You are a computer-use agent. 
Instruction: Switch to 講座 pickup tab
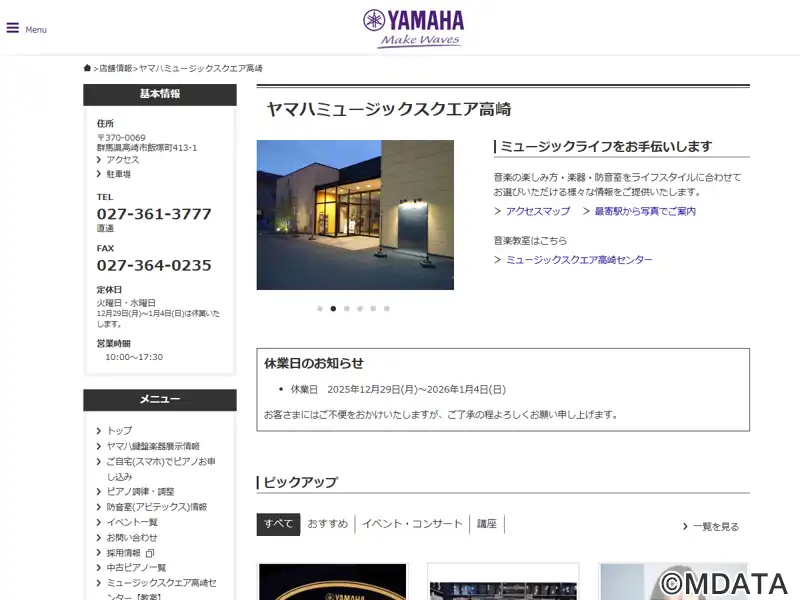(x=487, y=524)
